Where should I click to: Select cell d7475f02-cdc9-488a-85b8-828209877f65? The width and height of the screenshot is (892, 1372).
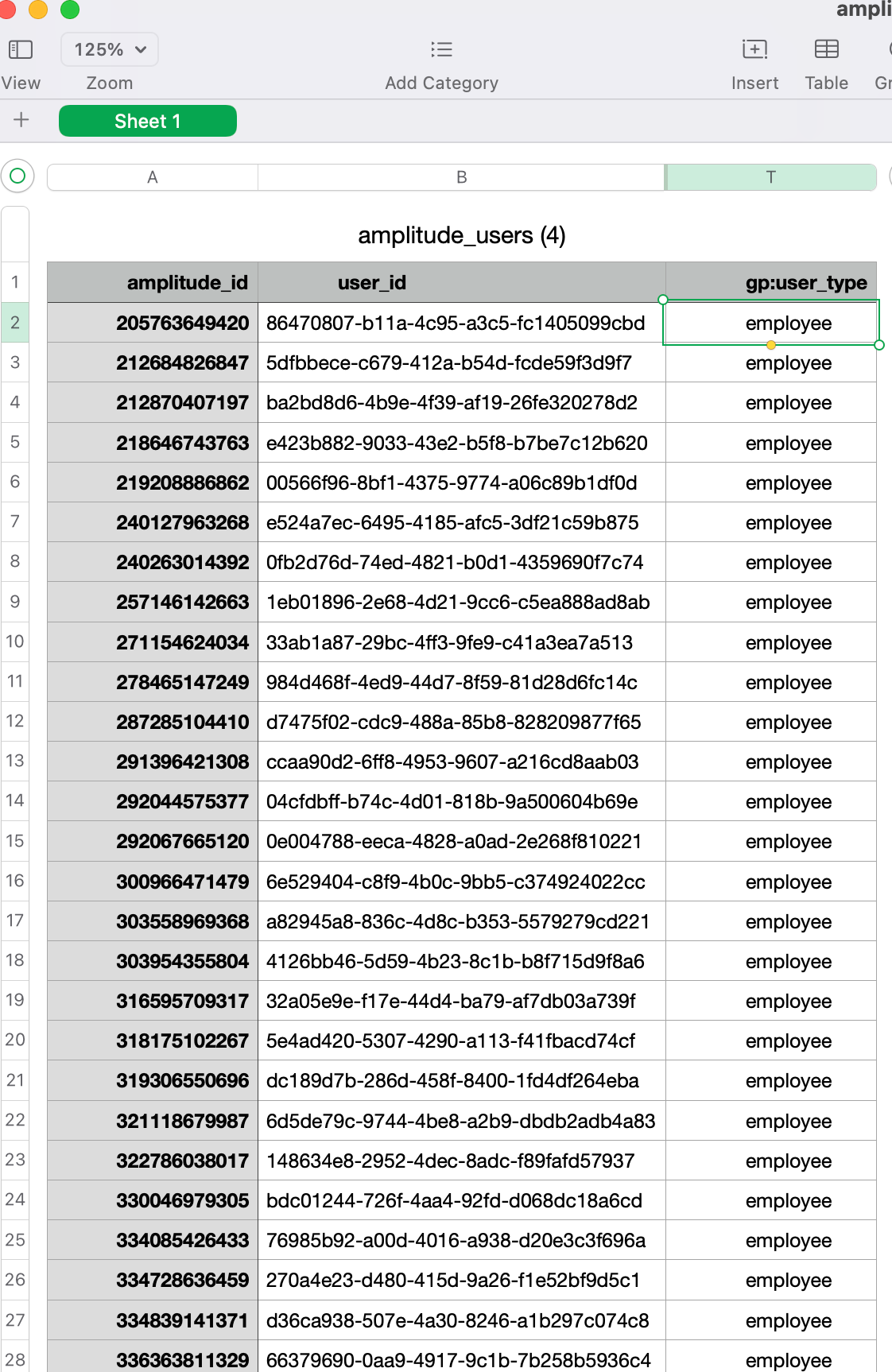tap(461, 722)
